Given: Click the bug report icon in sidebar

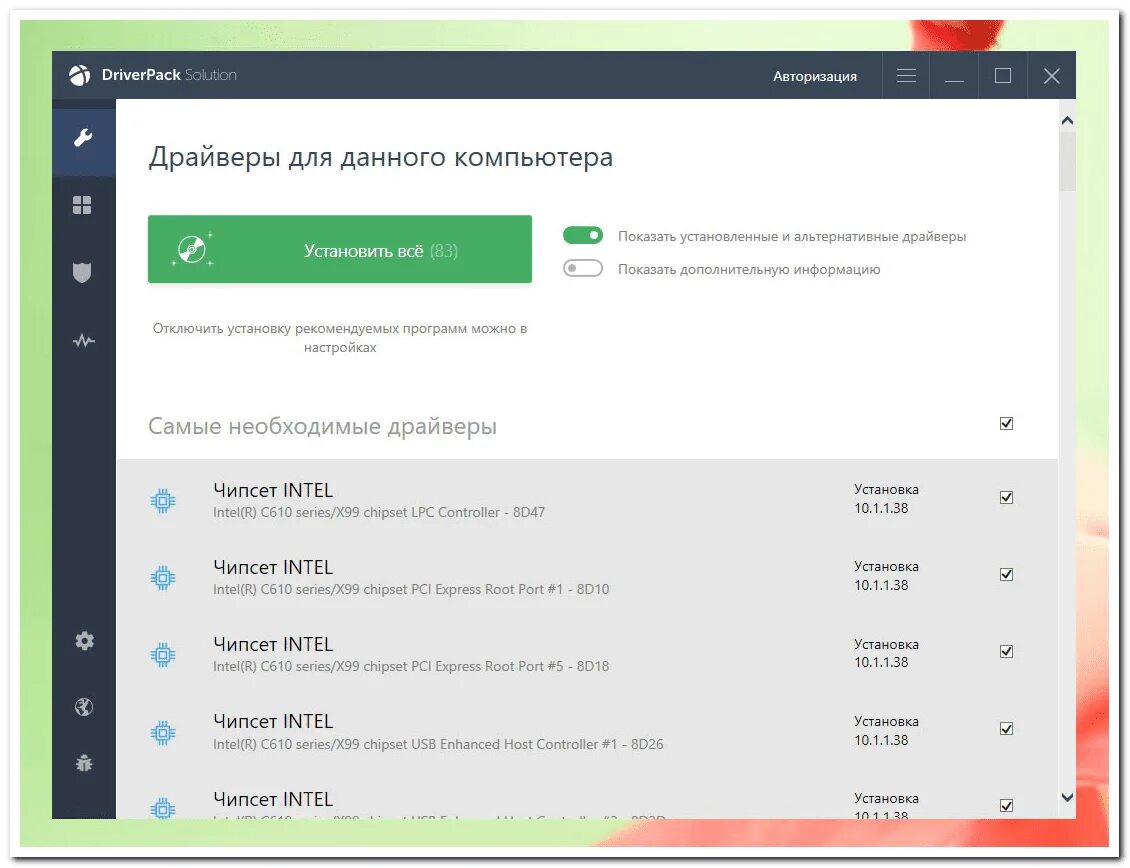Looking at the screenshot, I should click(84, 763).
